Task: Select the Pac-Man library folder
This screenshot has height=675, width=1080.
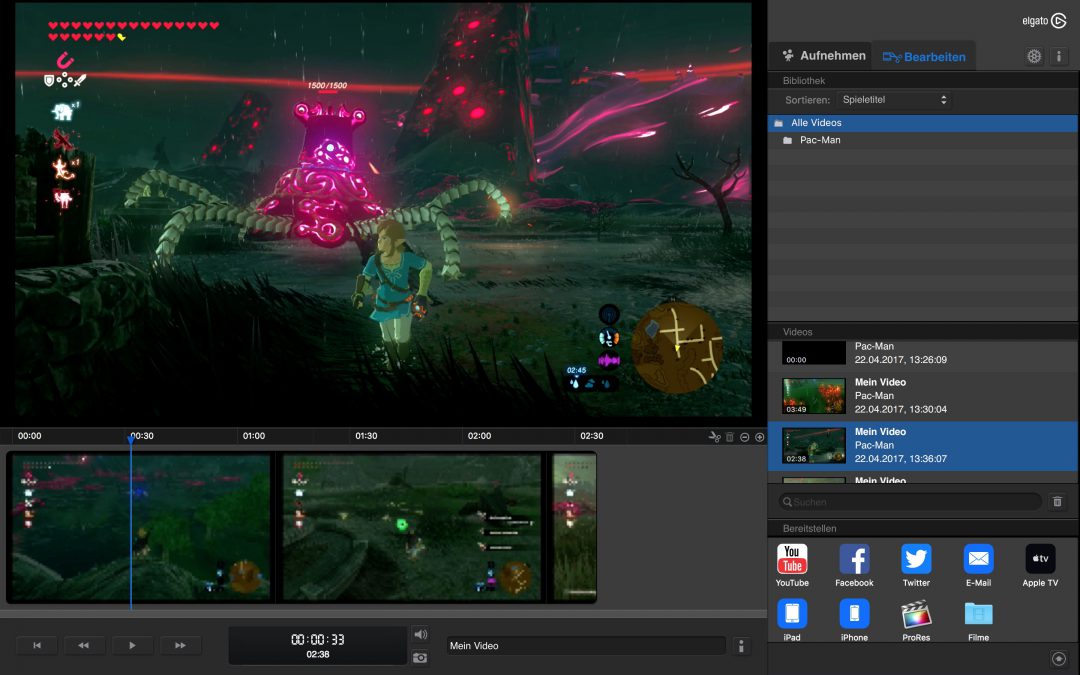Action: pos(923,140)
